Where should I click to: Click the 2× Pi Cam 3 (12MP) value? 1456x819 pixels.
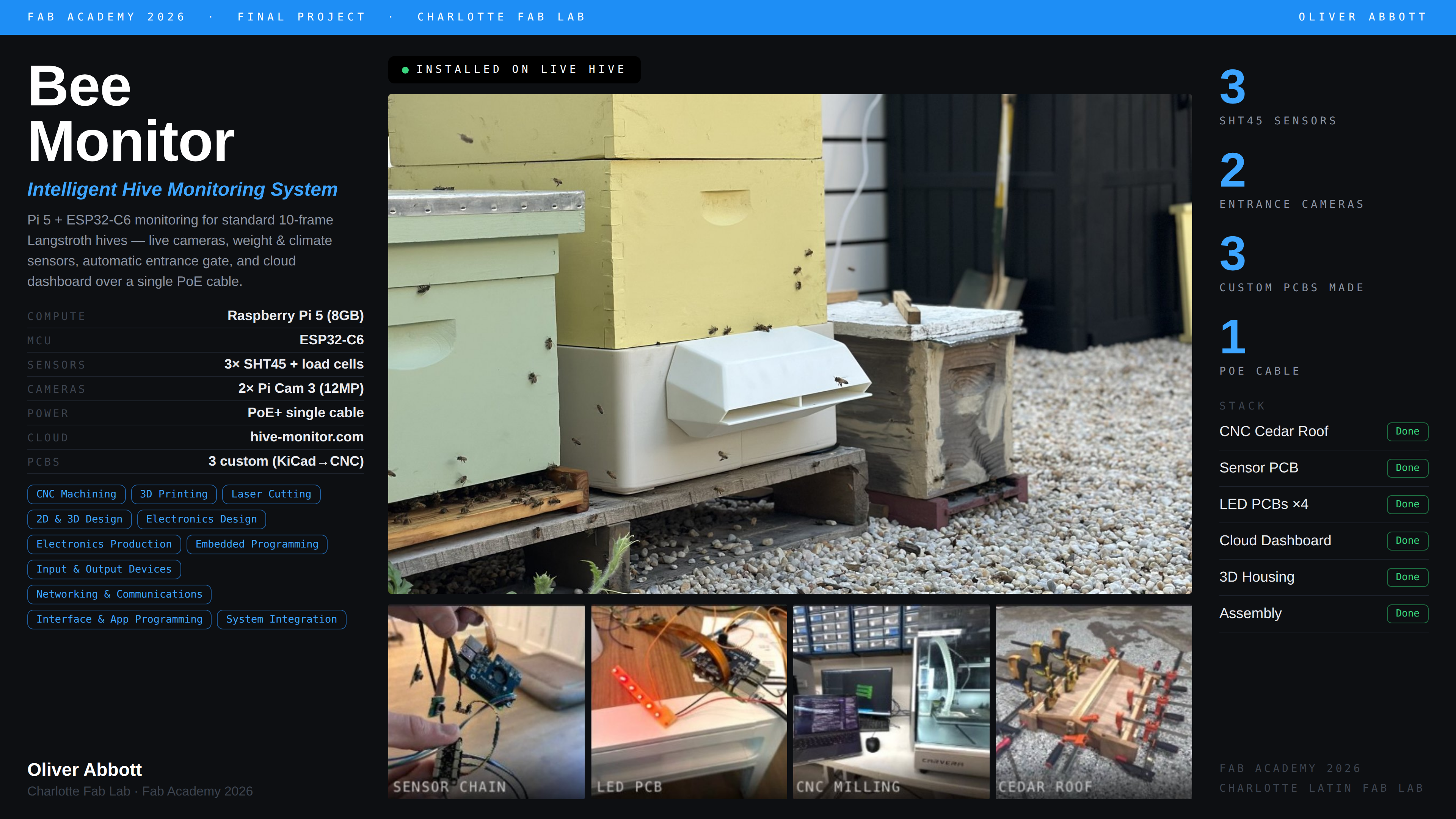(301, 388)
